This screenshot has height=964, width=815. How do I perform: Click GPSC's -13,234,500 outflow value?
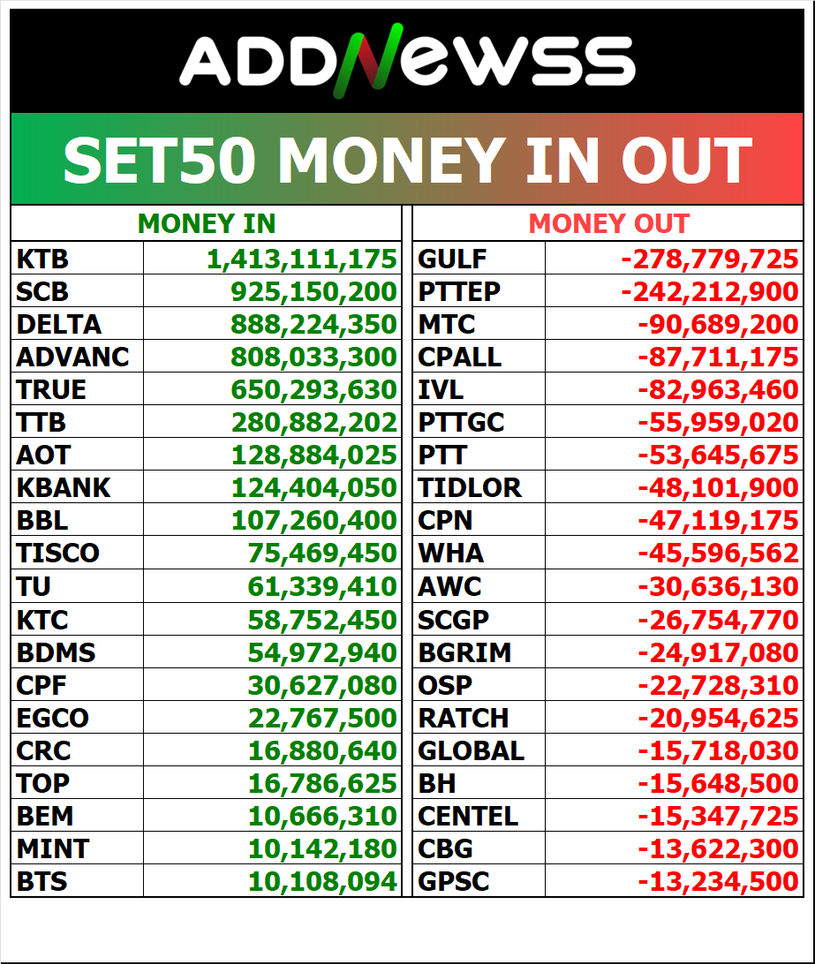(x=718, y=882)
